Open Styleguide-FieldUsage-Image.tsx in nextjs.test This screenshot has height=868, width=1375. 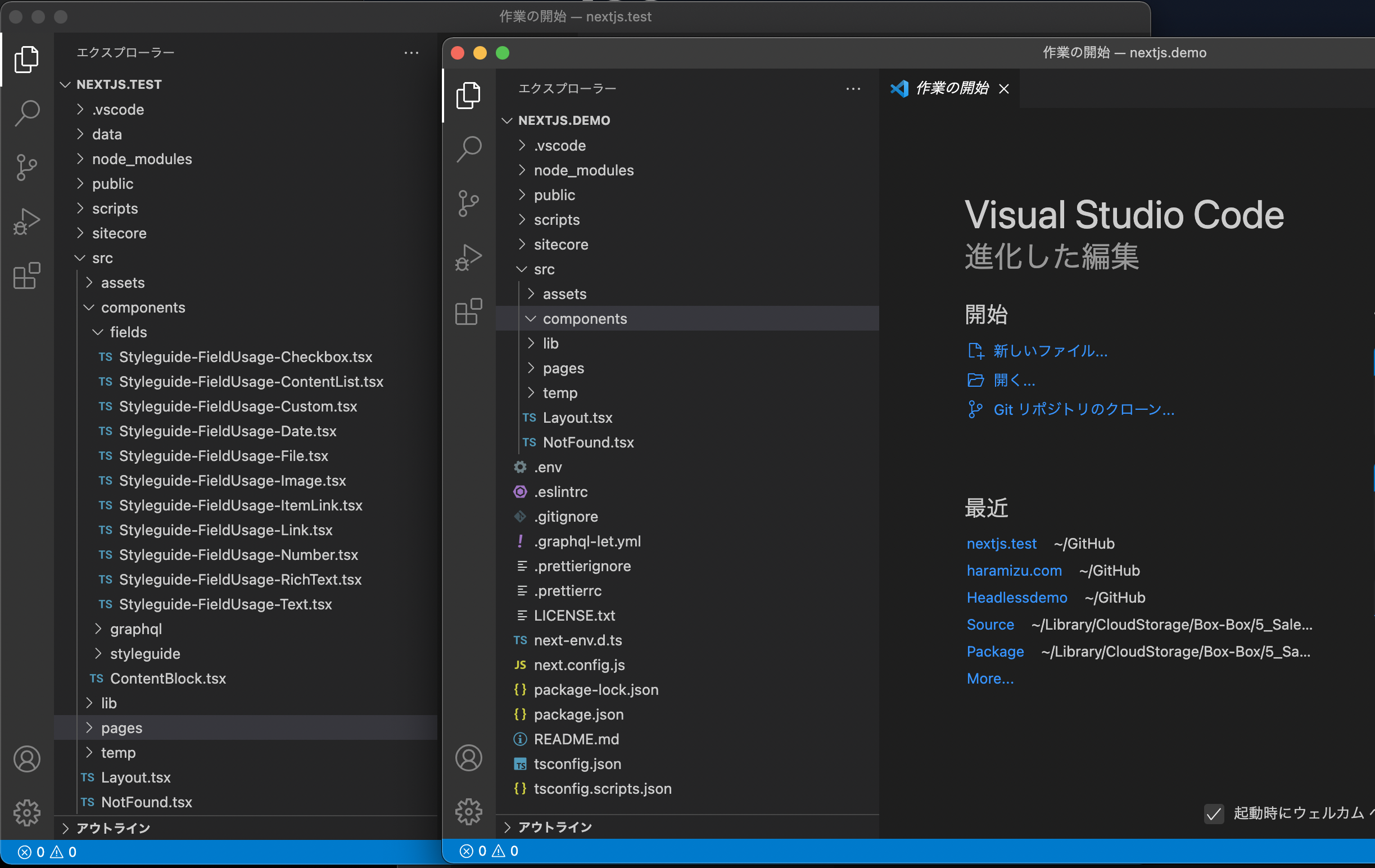246,480
